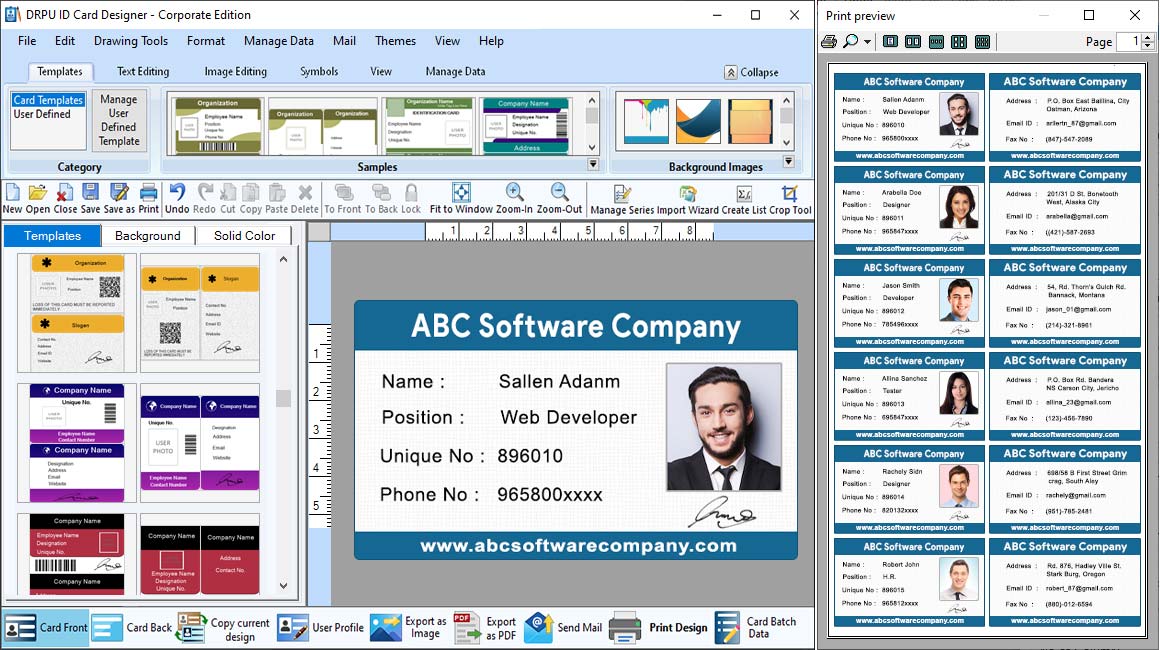Image resolution: width=1160 pixels, height=650 pixels.
Task: Collapse the ribbon panel
Action: tap(751, 72)
